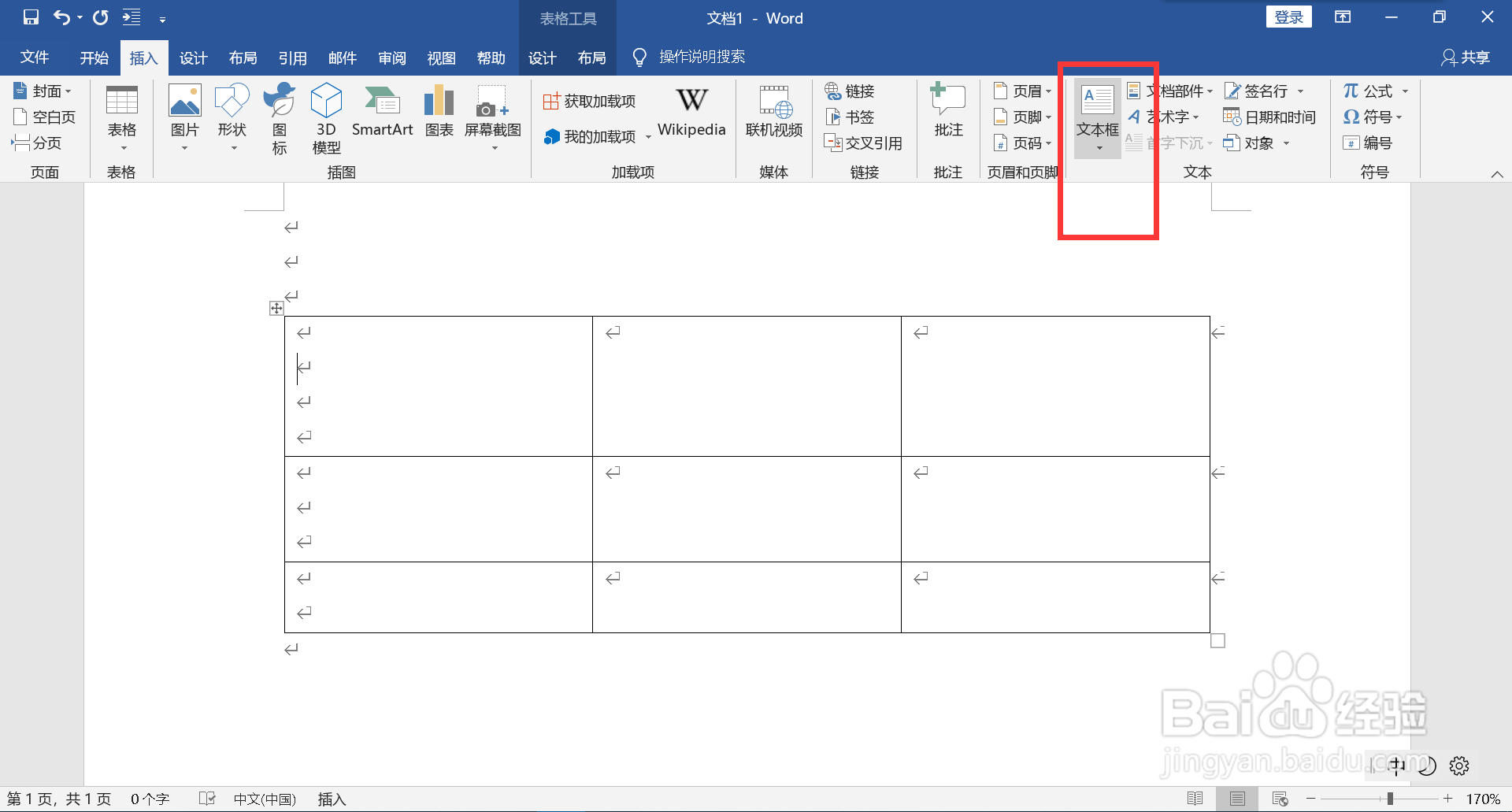Open the 邮件 ribbon tab
The image size is (1512, 812).
click(x=343, y=57)
